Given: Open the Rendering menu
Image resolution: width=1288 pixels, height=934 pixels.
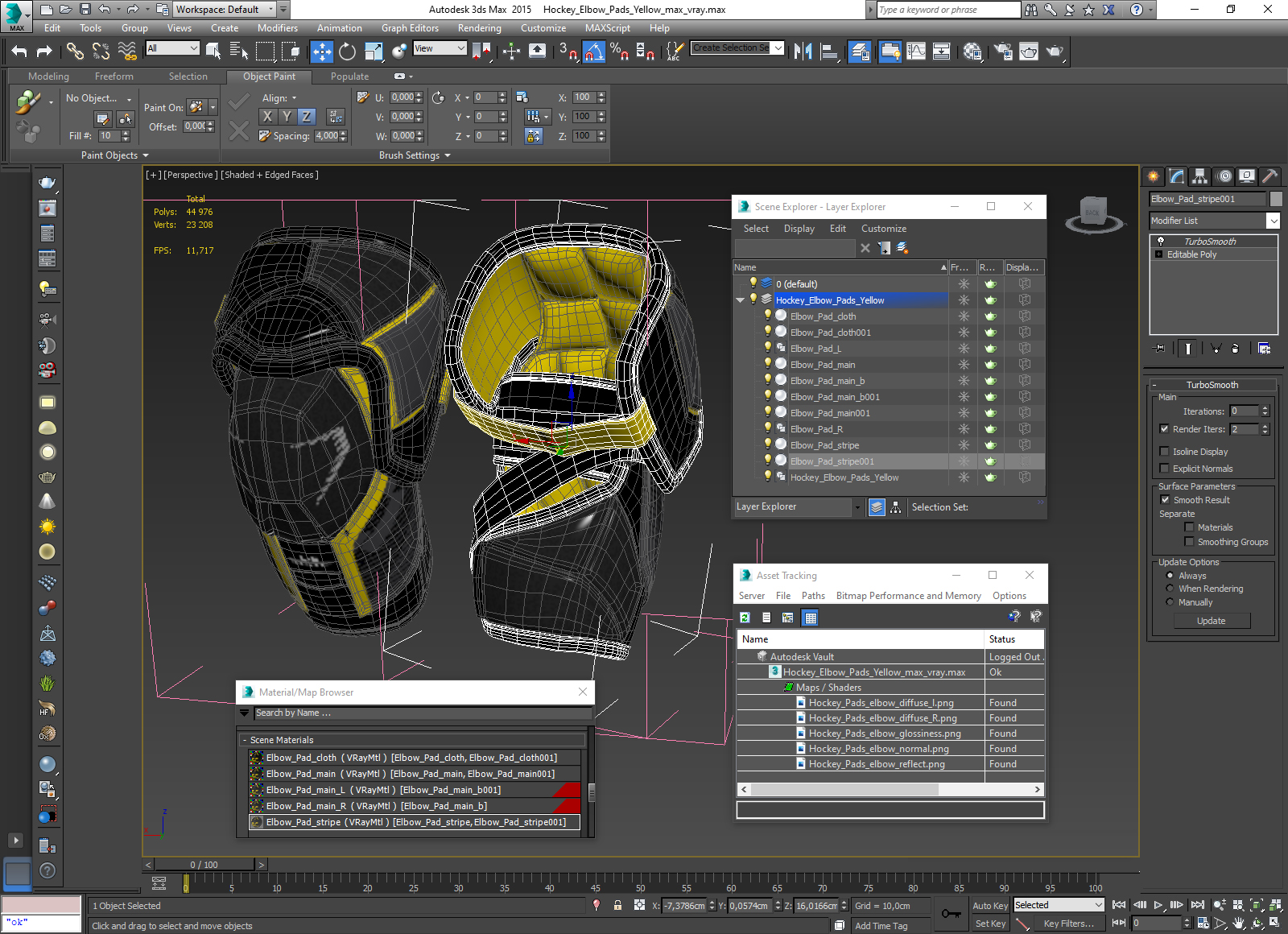Looking at the screenshot, I should point(479,28).
